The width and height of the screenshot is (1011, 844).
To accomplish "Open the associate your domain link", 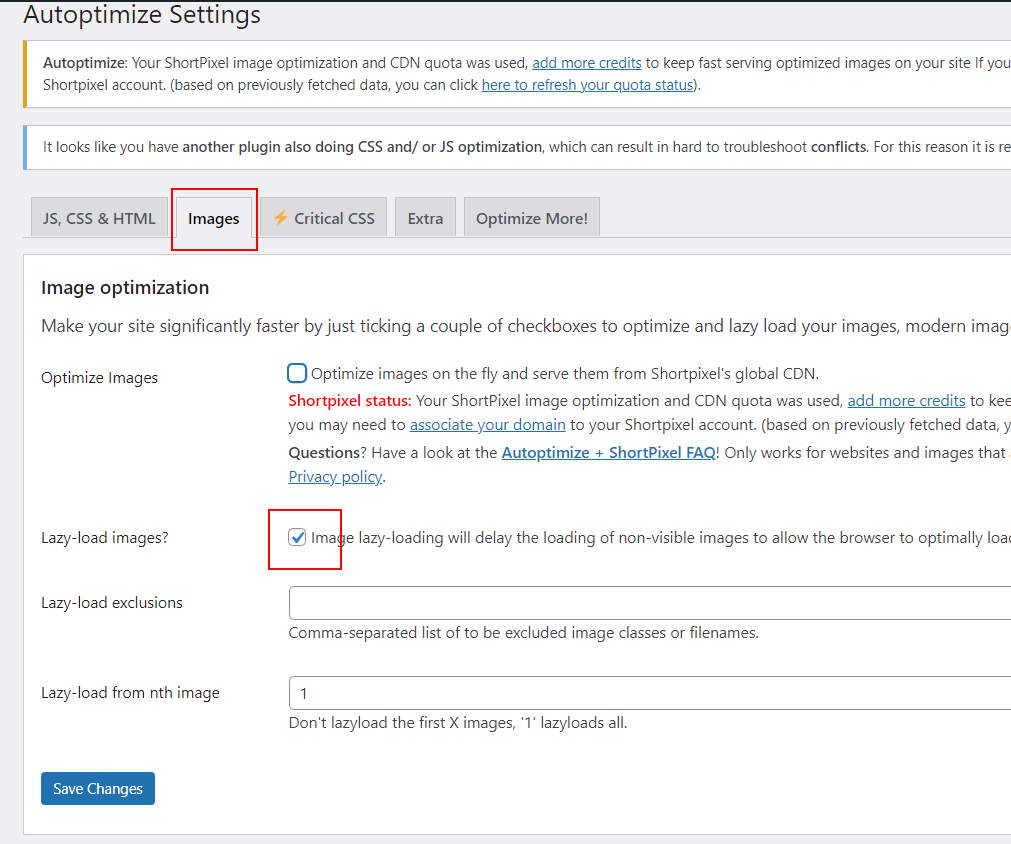I will click(487, 424).
